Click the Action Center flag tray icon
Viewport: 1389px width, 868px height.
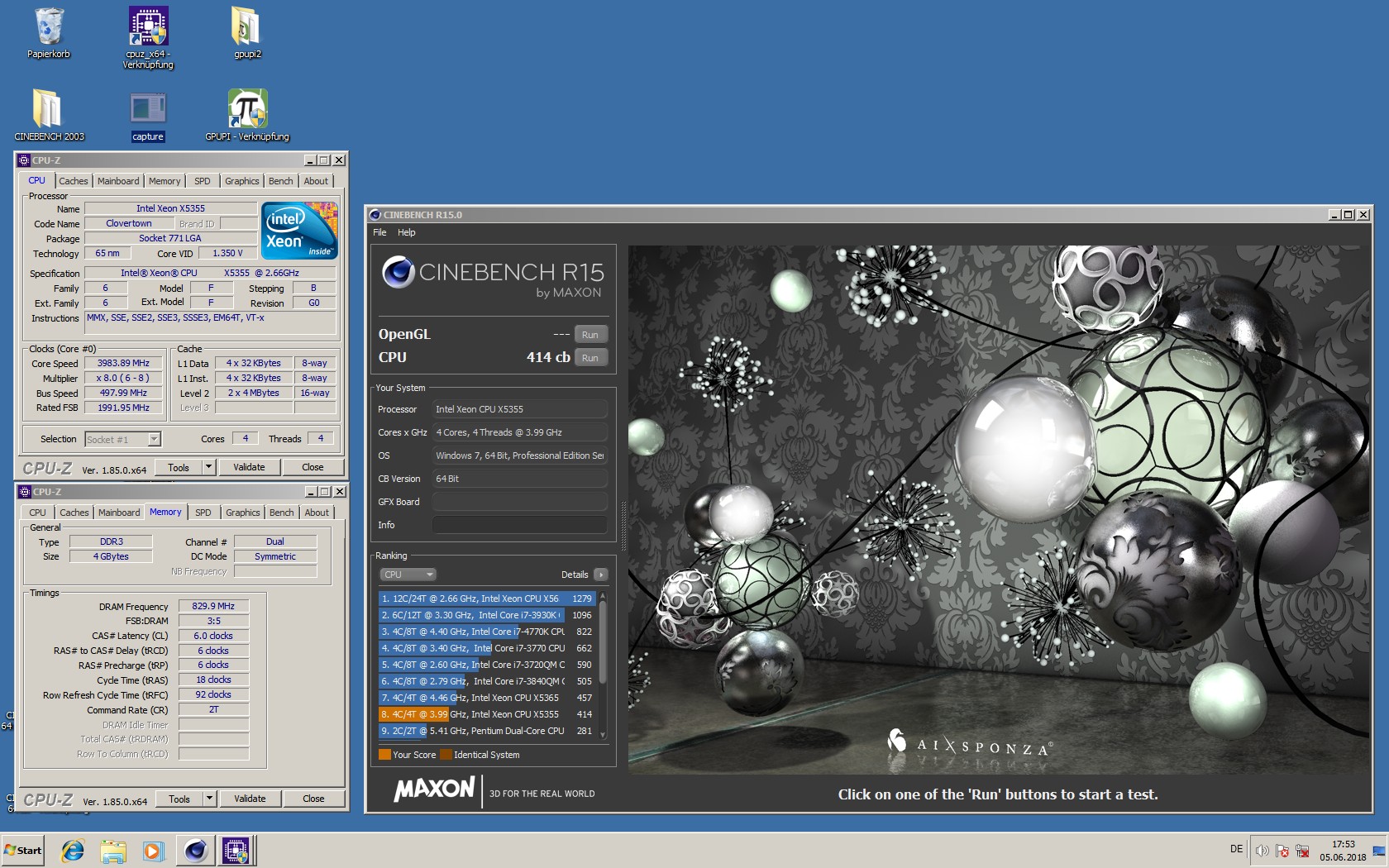[1282, 851]
